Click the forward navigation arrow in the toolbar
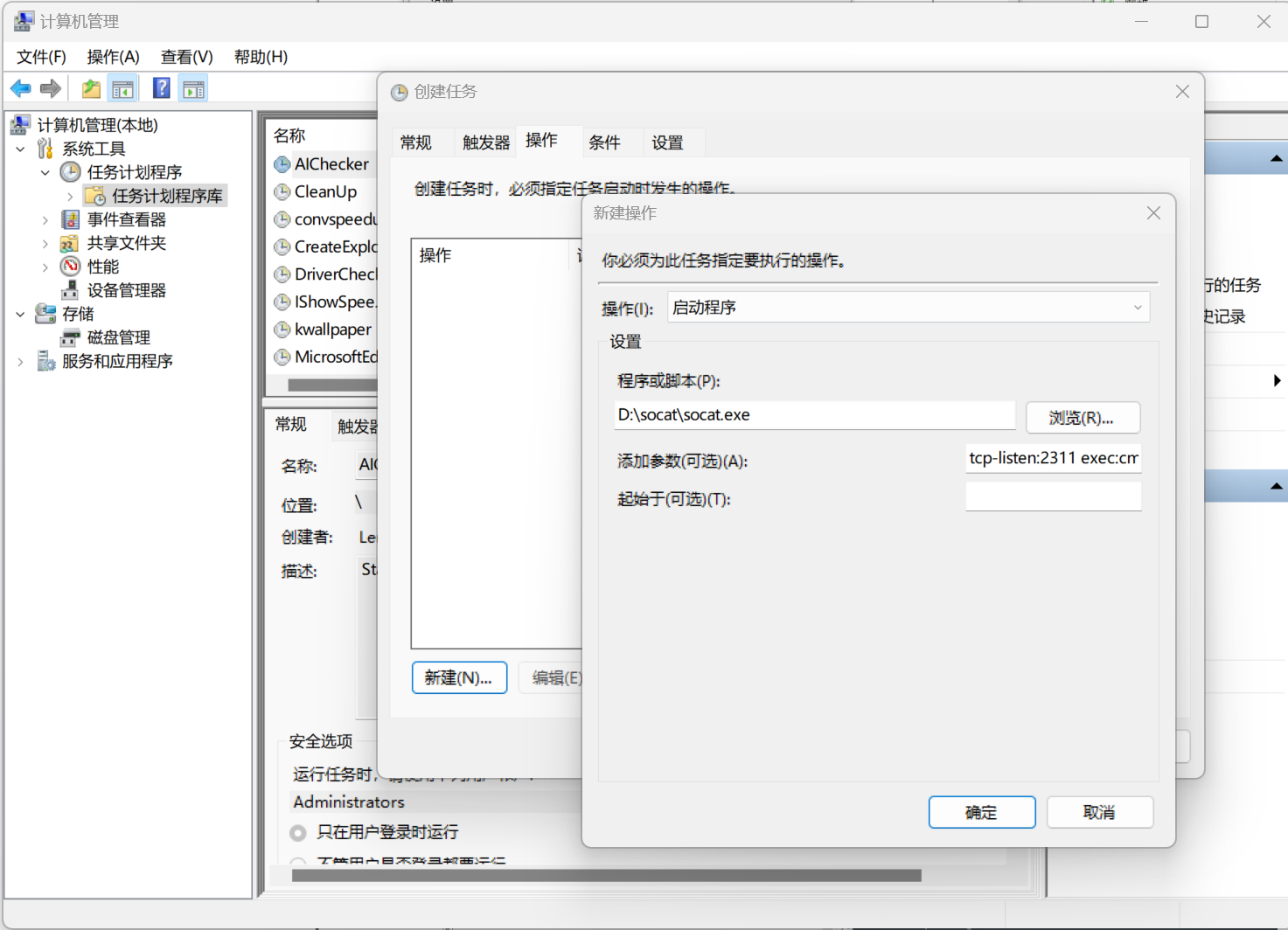The width and height of the screenshot is (1288, 930). pos(50,87)
